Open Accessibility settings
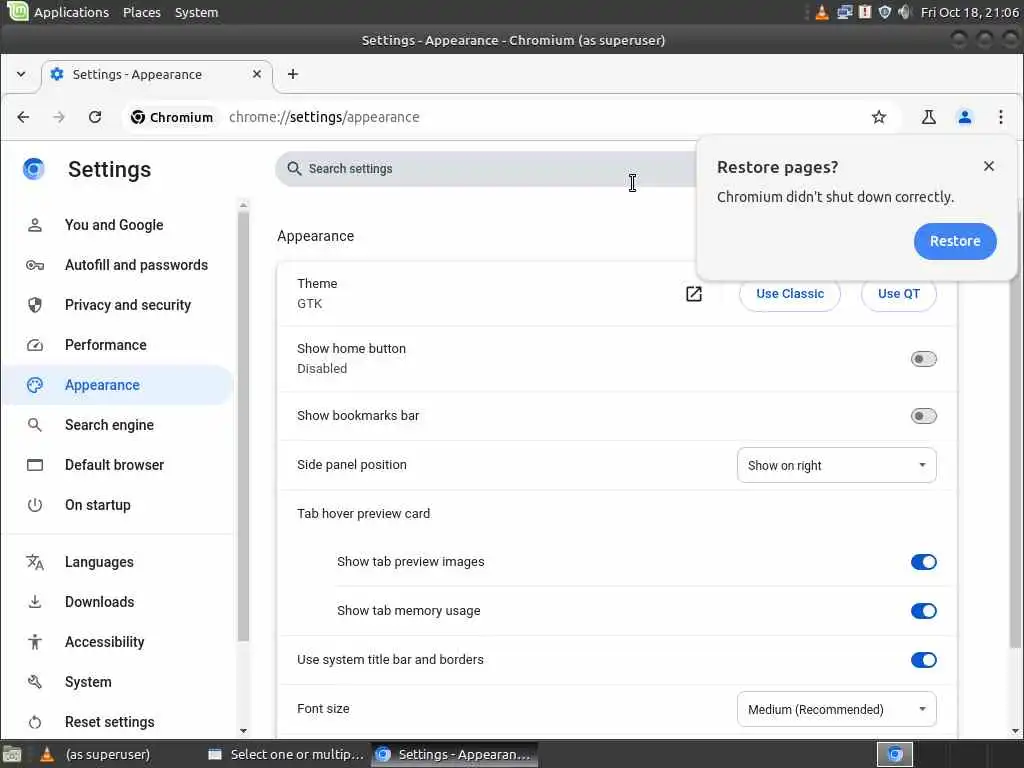The height and width of the screenshot is (768, 1024). point(118,642)
